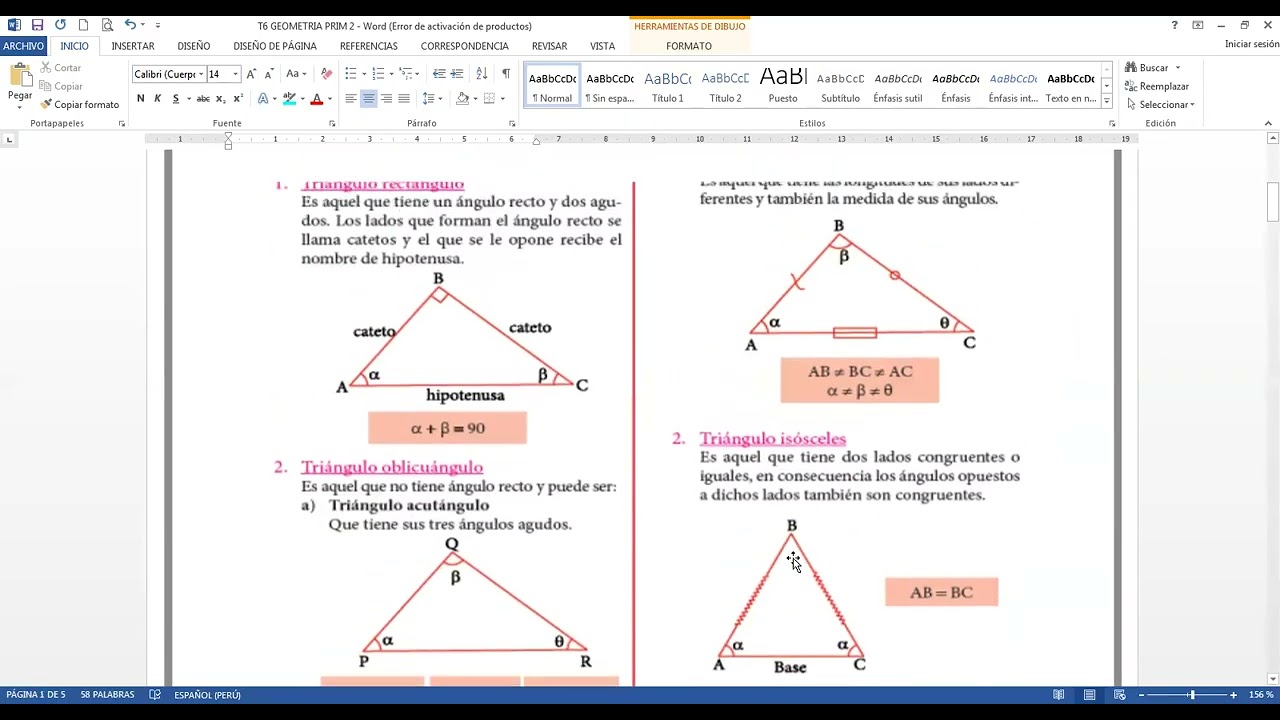
Task: Open the font color dropdown arrow
Action: tap(330, 99)
